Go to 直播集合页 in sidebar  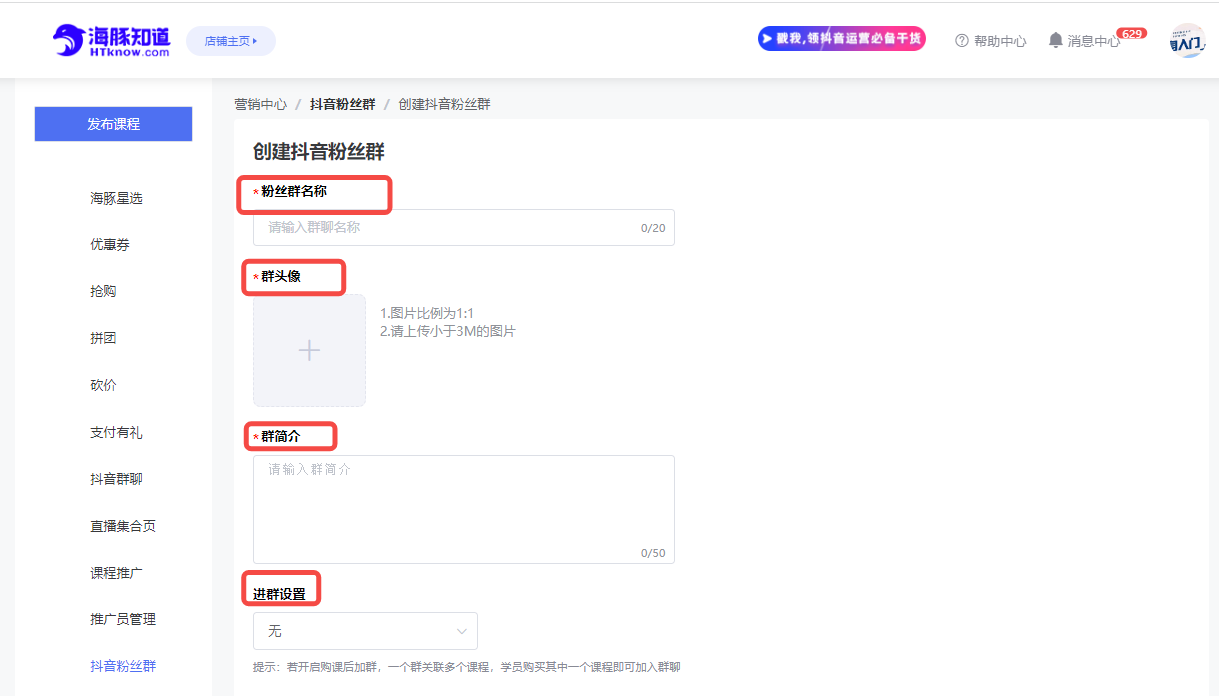[123, 526]
